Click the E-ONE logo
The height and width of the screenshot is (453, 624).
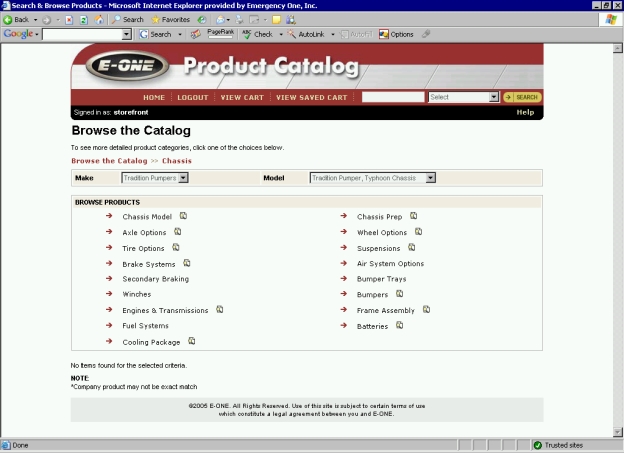pyautogui.click(x=127, y=65)
